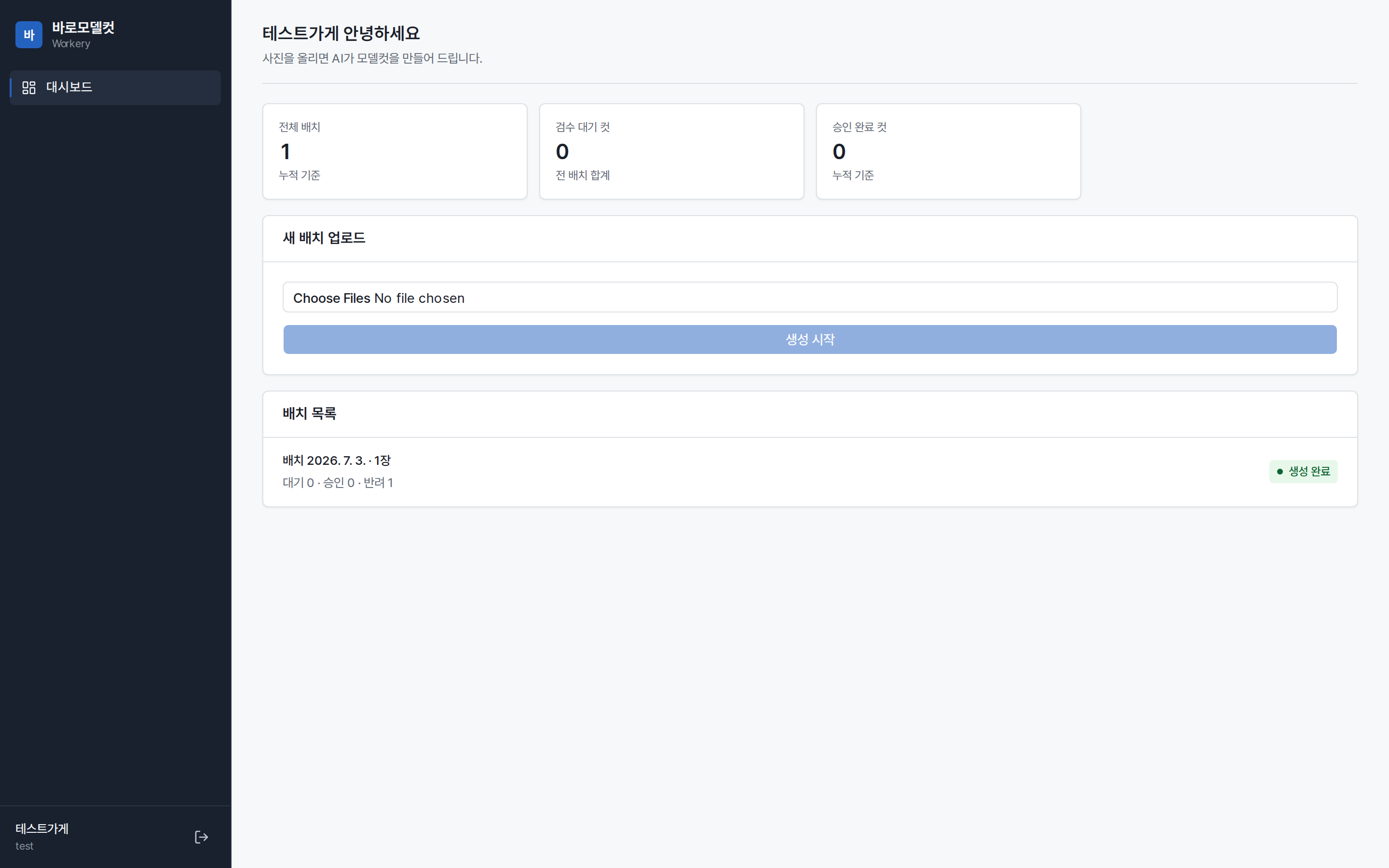Click the 새 배치 업로드 section header

tap(324, 238)
